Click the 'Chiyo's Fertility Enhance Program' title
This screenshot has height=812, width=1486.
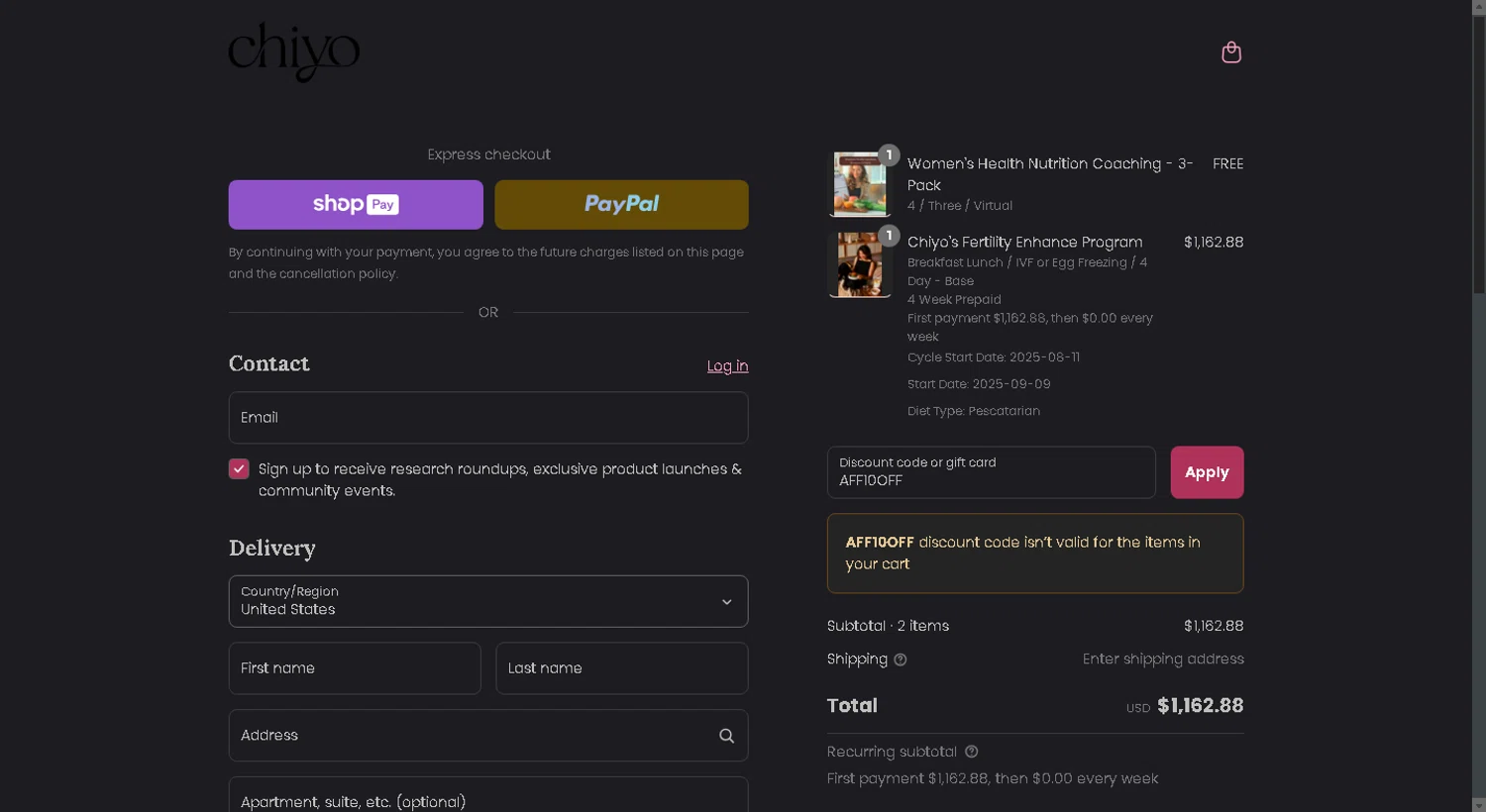tap(1025, 243)
